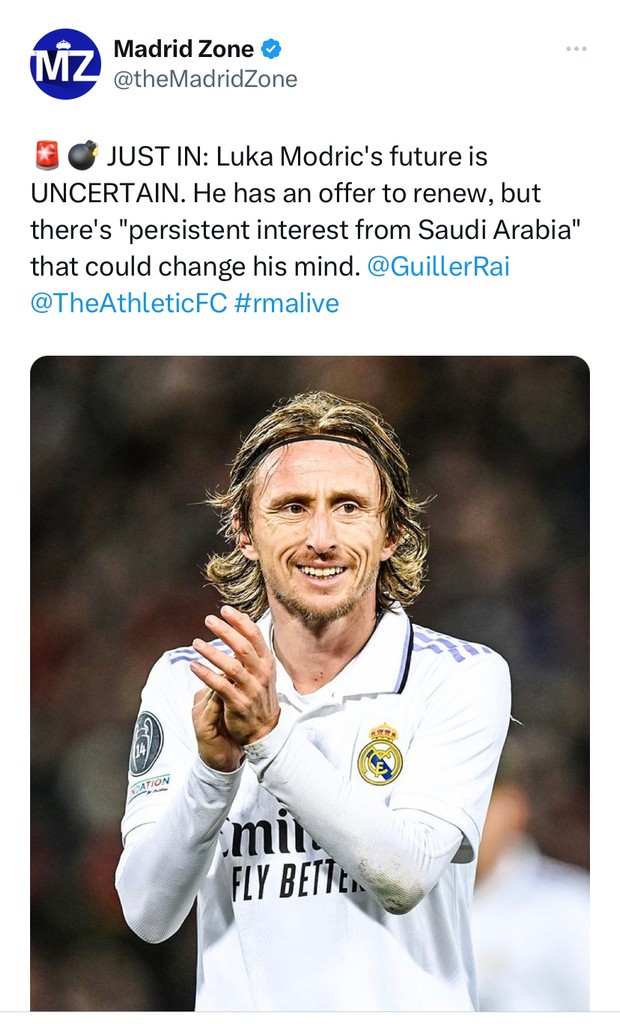Click the bomb emoji
Image resolution: width=620 pixels, height=1024 pixels.
(x=82, y=156)
